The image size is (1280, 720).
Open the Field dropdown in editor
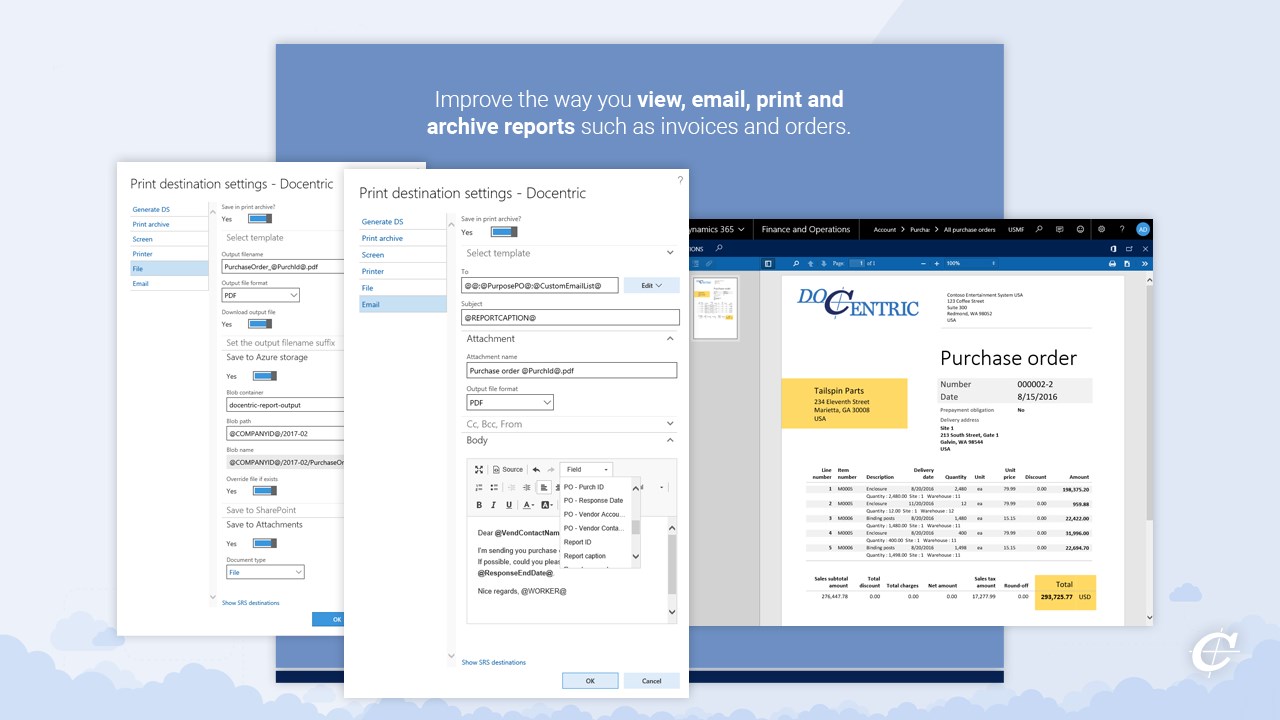click(x=586, y=469)
